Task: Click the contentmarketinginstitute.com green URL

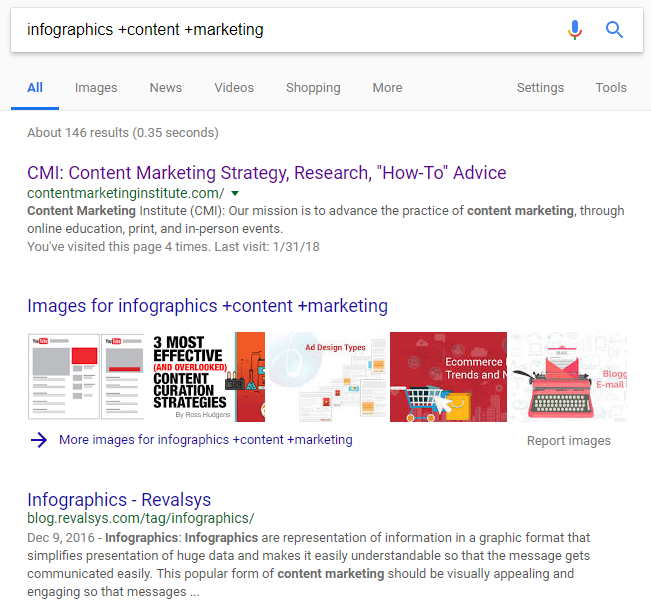Action: 125,193
